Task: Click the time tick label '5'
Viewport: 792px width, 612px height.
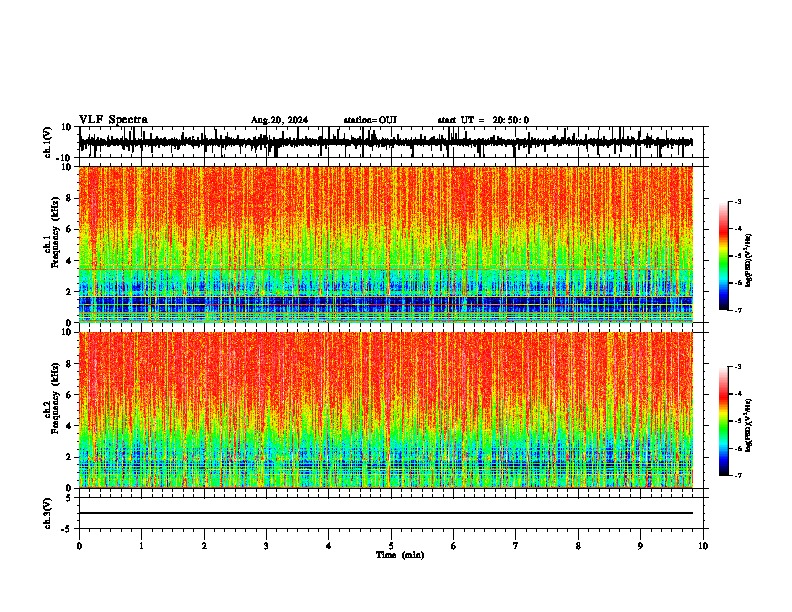Action: (x=391, y=546)
